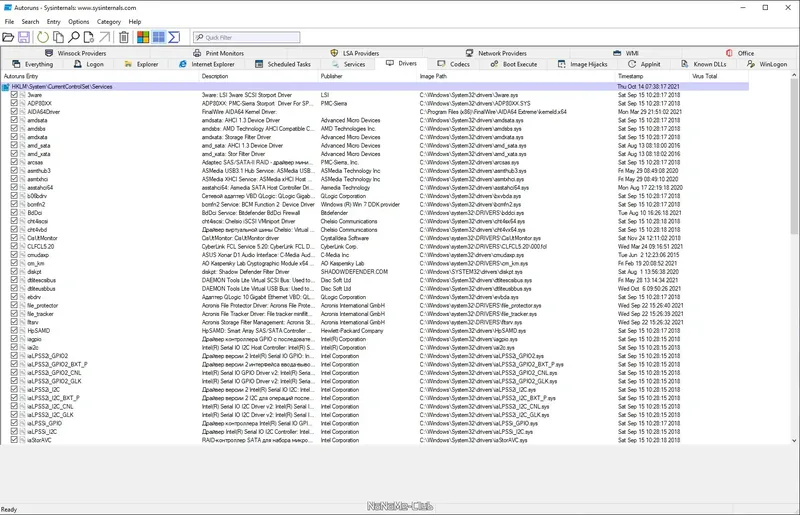Uncheck the file_protector entry

click(x=14, y=305)
